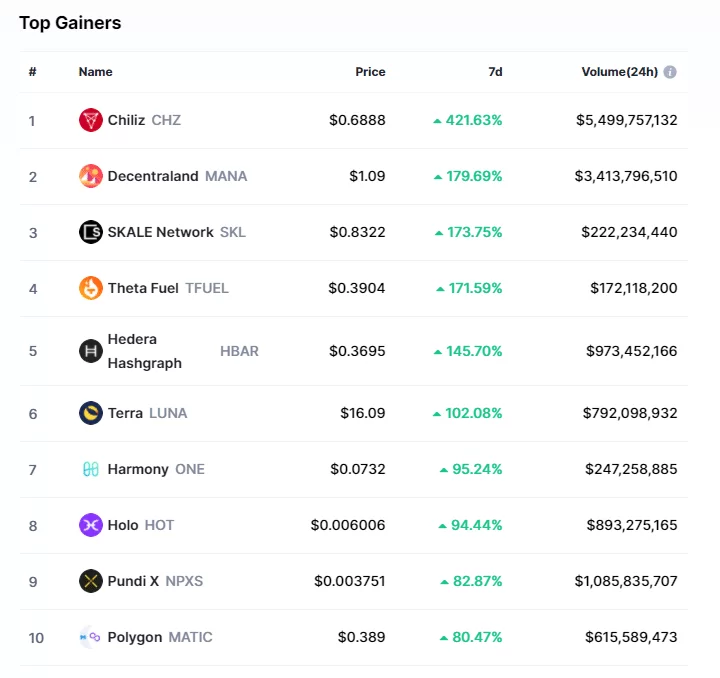Click the Holo HOT purple icon
This screenshot has height=678, width=720.
coord(91,525)
